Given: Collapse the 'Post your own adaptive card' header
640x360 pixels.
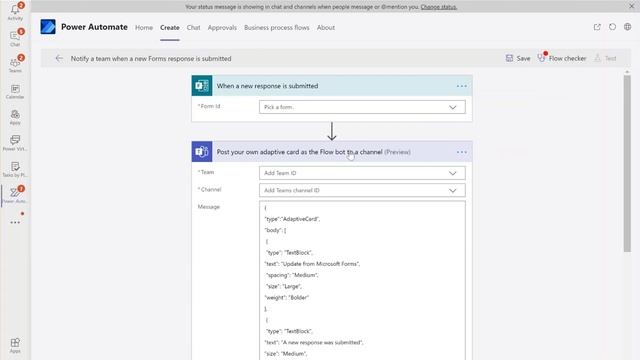Looking at the screenshot, I should click(x=332, y=152).
